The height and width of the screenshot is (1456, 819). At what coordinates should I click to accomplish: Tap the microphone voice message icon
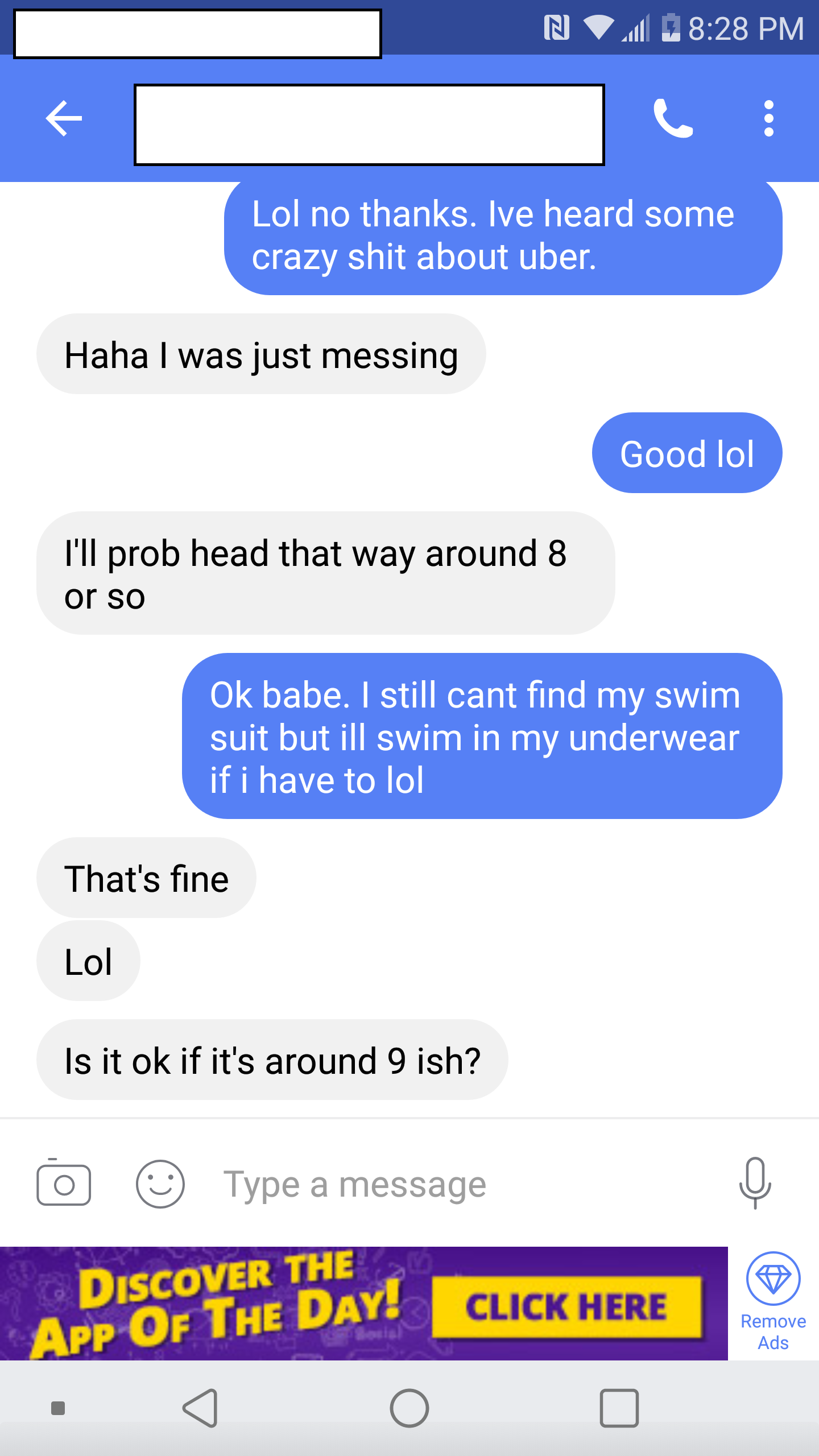[755, 1183]
